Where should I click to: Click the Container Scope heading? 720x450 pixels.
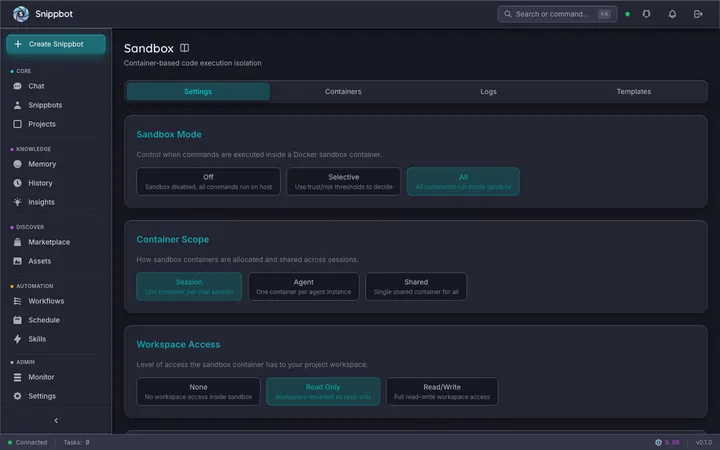173,240
